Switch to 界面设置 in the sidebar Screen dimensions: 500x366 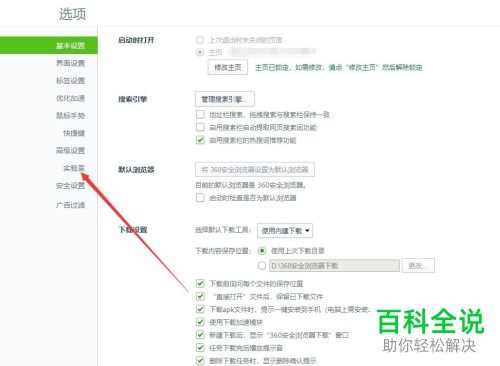[70, 63]
